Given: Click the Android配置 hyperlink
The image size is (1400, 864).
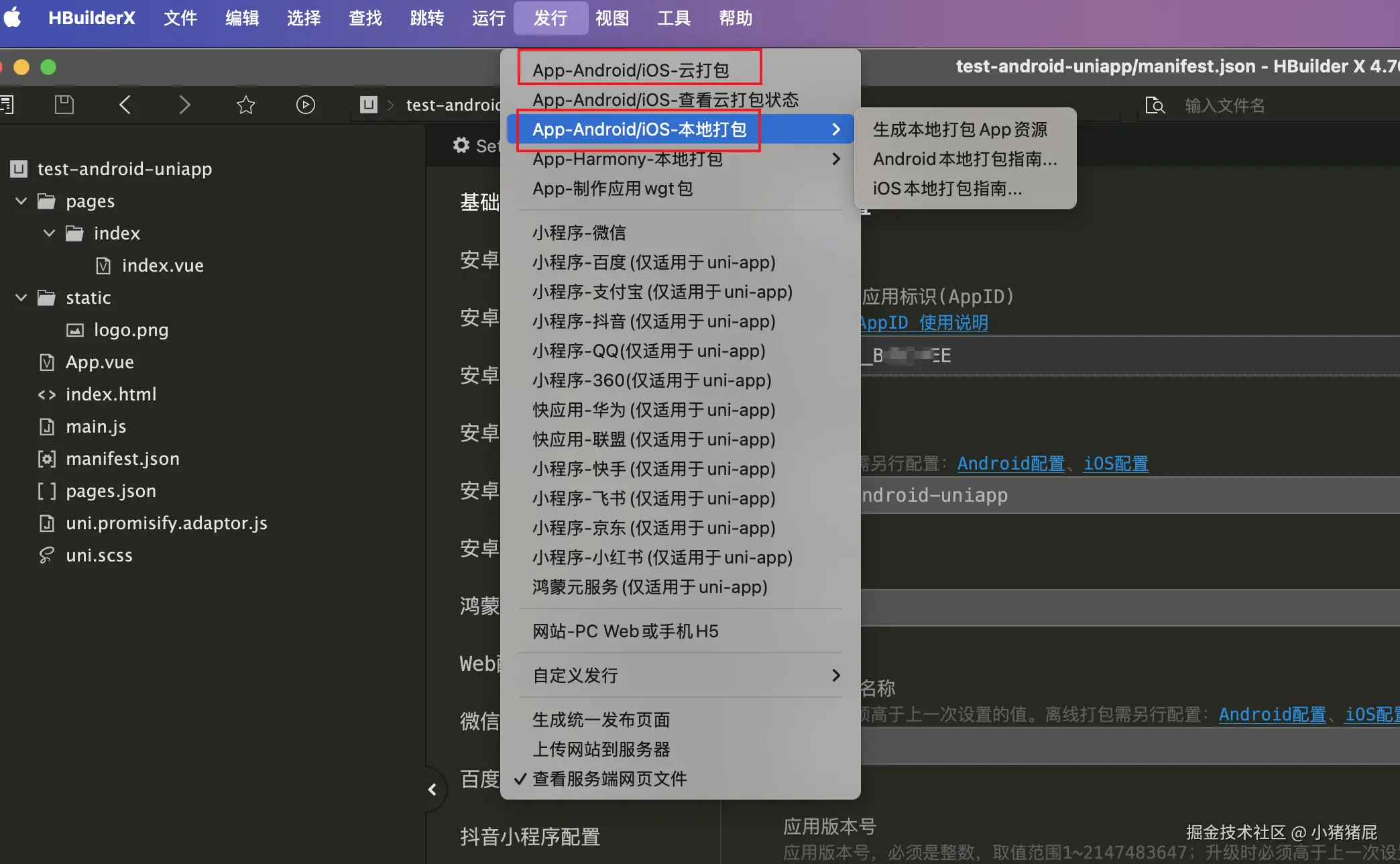Looking at the screenshot, I should click(x=1010, y=463).
